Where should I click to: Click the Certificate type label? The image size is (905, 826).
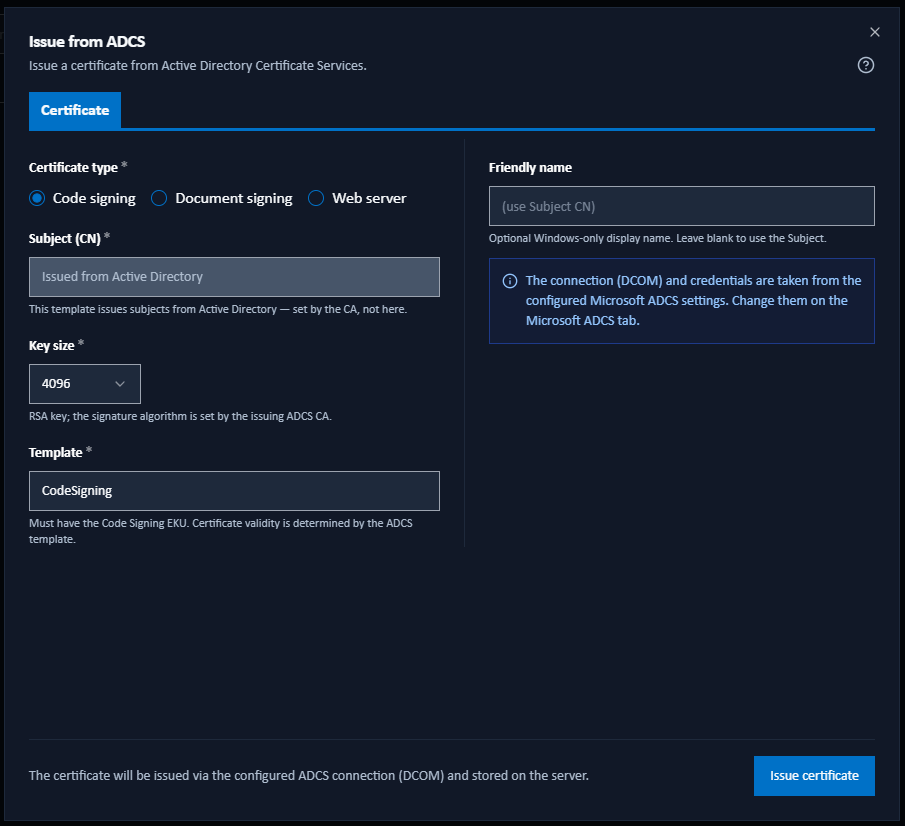(x=73, y=167)
